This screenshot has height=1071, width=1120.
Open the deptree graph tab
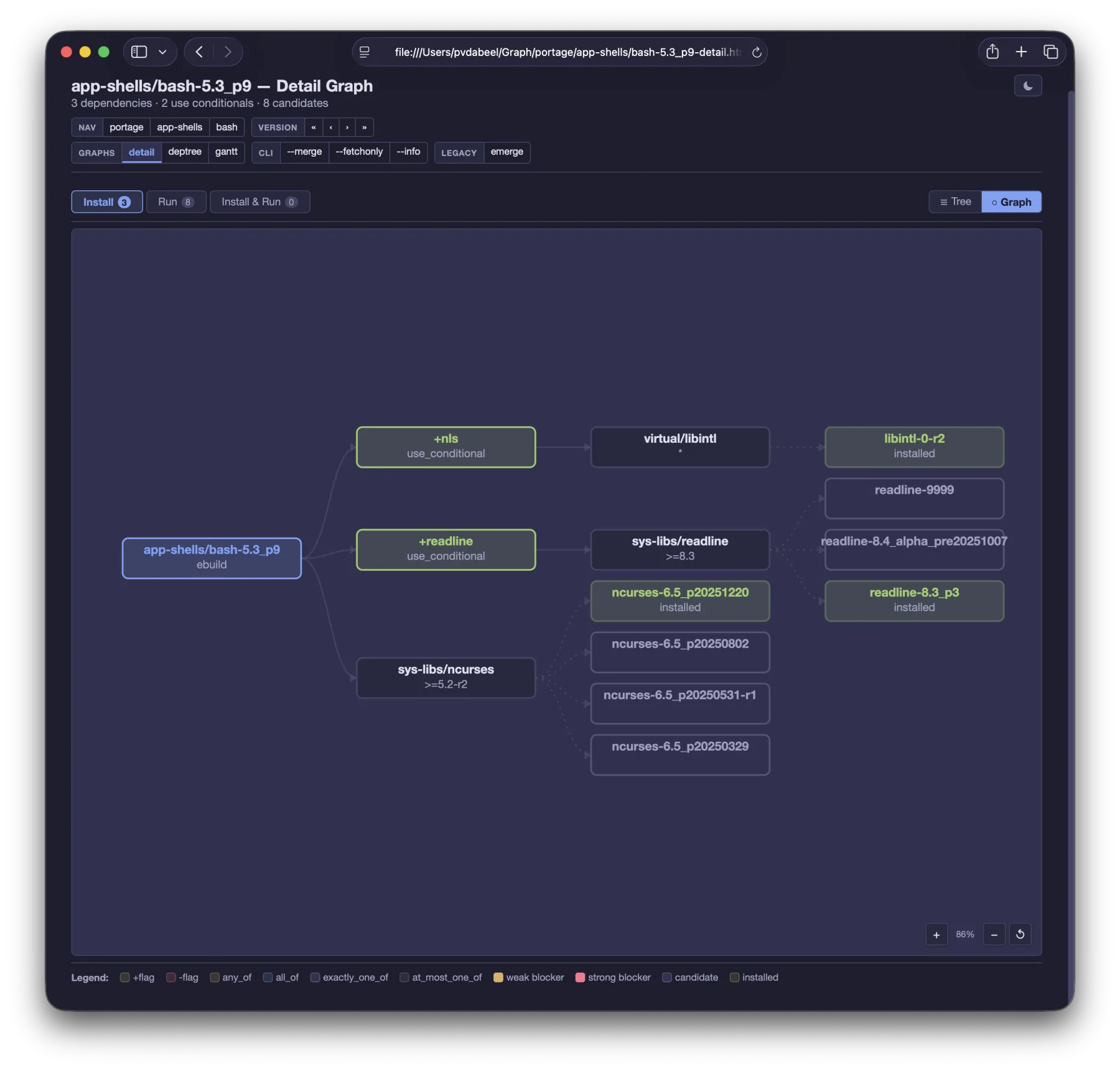[185, 152]
